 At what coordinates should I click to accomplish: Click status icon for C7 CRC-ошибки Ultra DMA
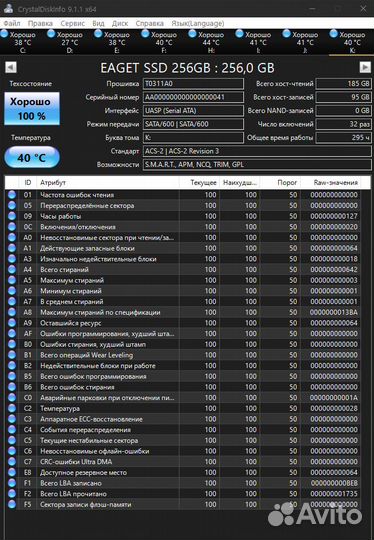12,462
